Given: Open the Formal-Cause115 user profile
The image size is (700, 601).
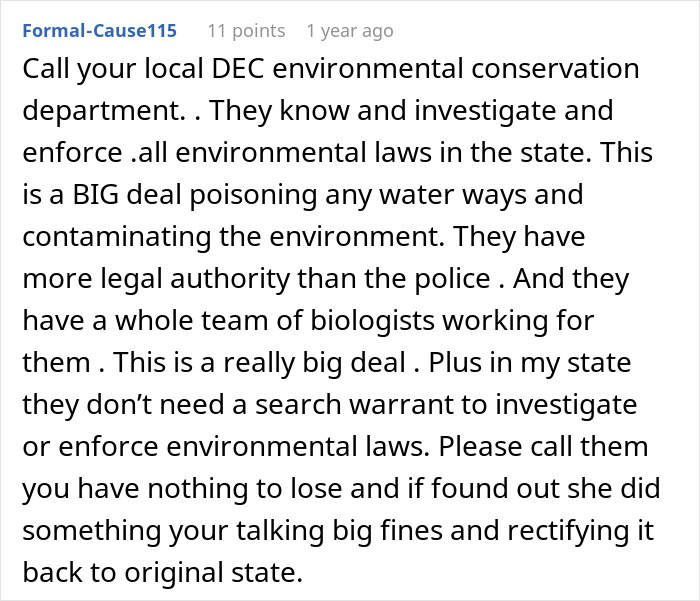Looking at the screenshot, I should [100, 31].
